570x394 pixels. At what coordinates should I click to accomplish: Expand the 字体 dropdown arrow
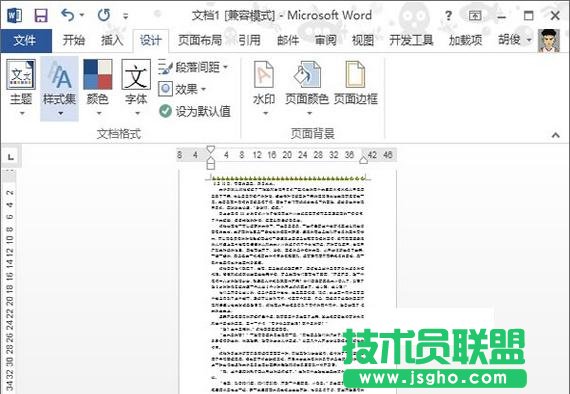pyautogui.click(x=137, y=113)
